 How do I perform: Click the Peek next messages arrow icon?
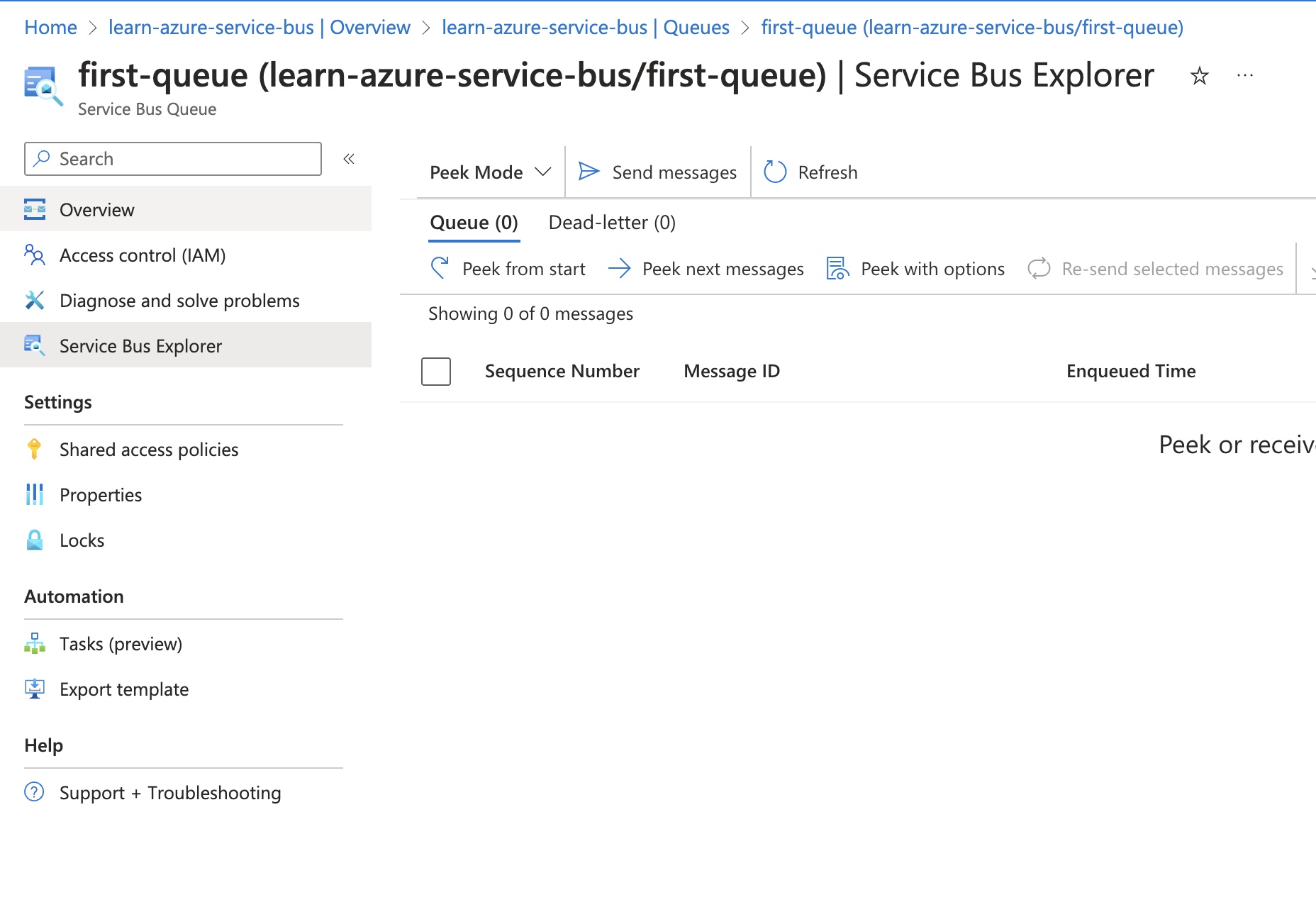point(619,268)
